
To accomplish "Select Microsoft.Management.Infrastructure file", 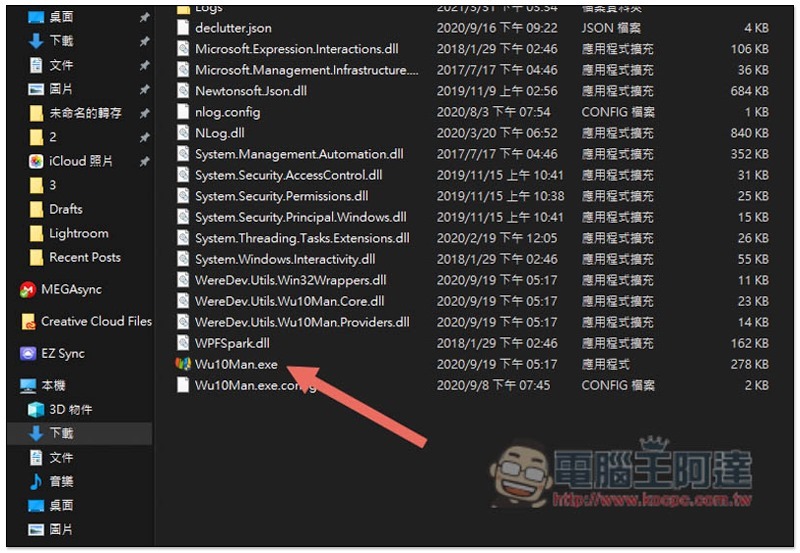I will coord(307,70).
